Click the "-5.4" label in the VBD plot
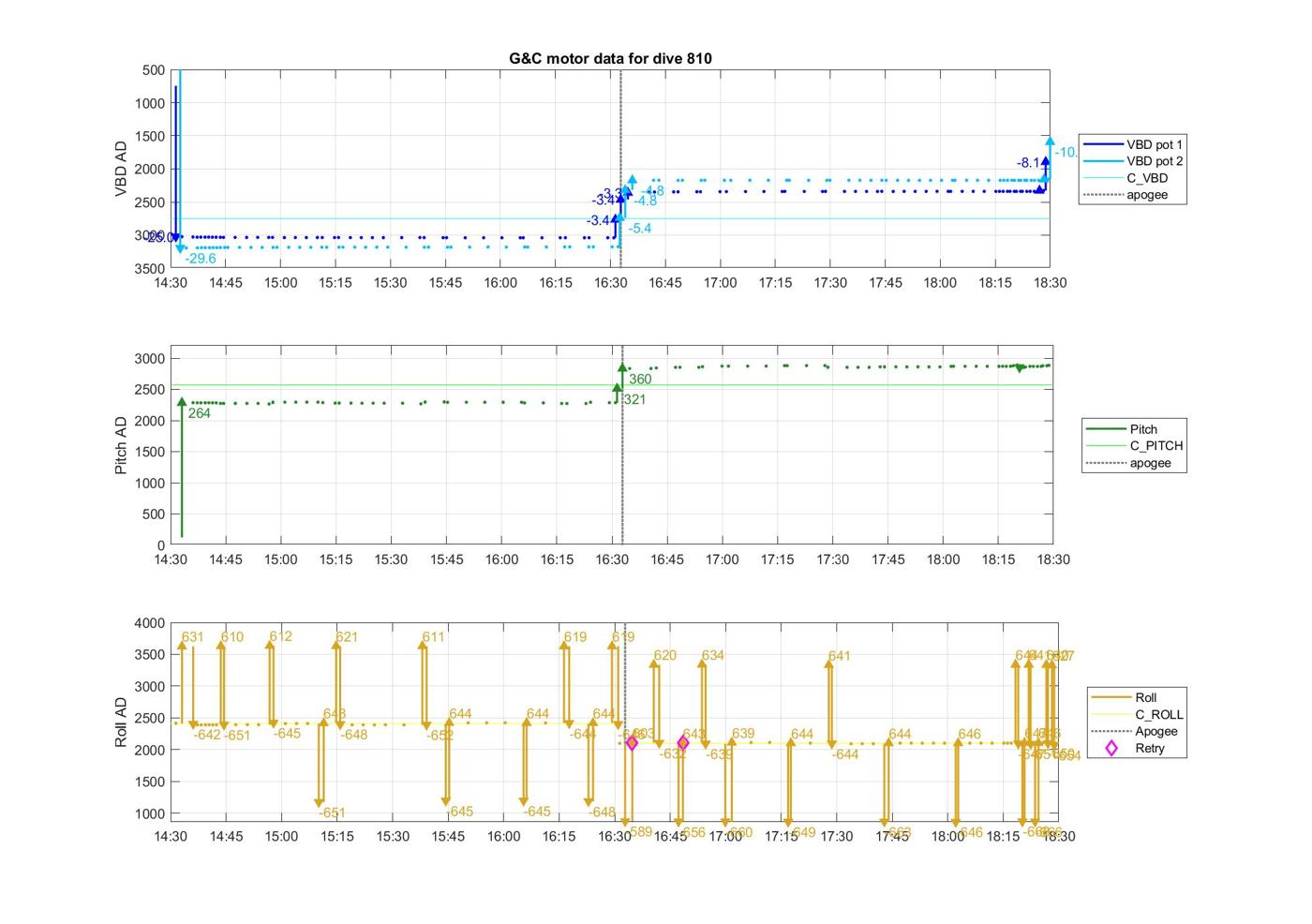The image size is (1312, 924). click(640, 229)
